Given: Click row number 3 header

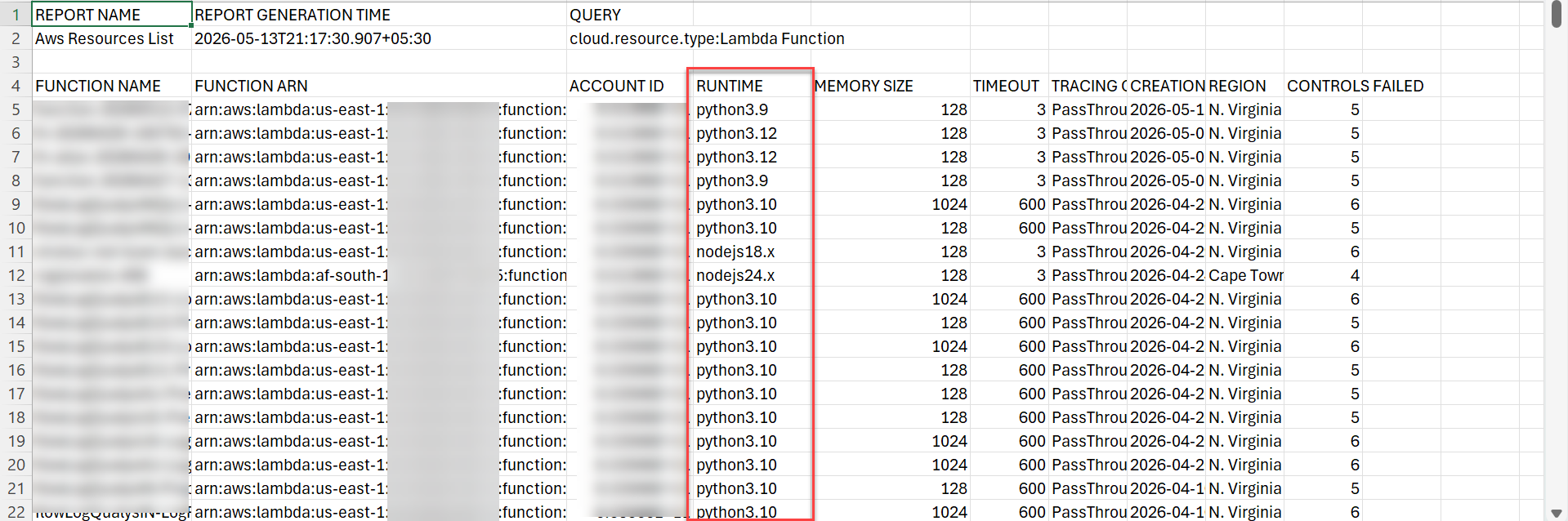Looking at the screenshot, I should (16, 62).
